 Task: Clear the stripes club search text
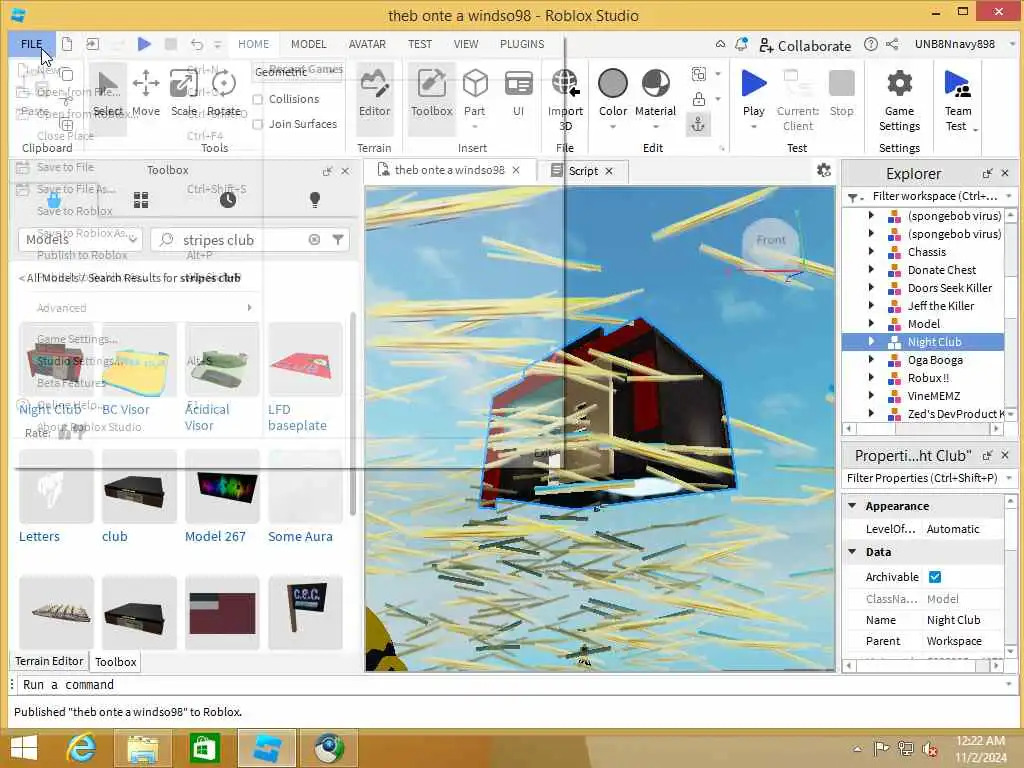(x=314, y=240)
